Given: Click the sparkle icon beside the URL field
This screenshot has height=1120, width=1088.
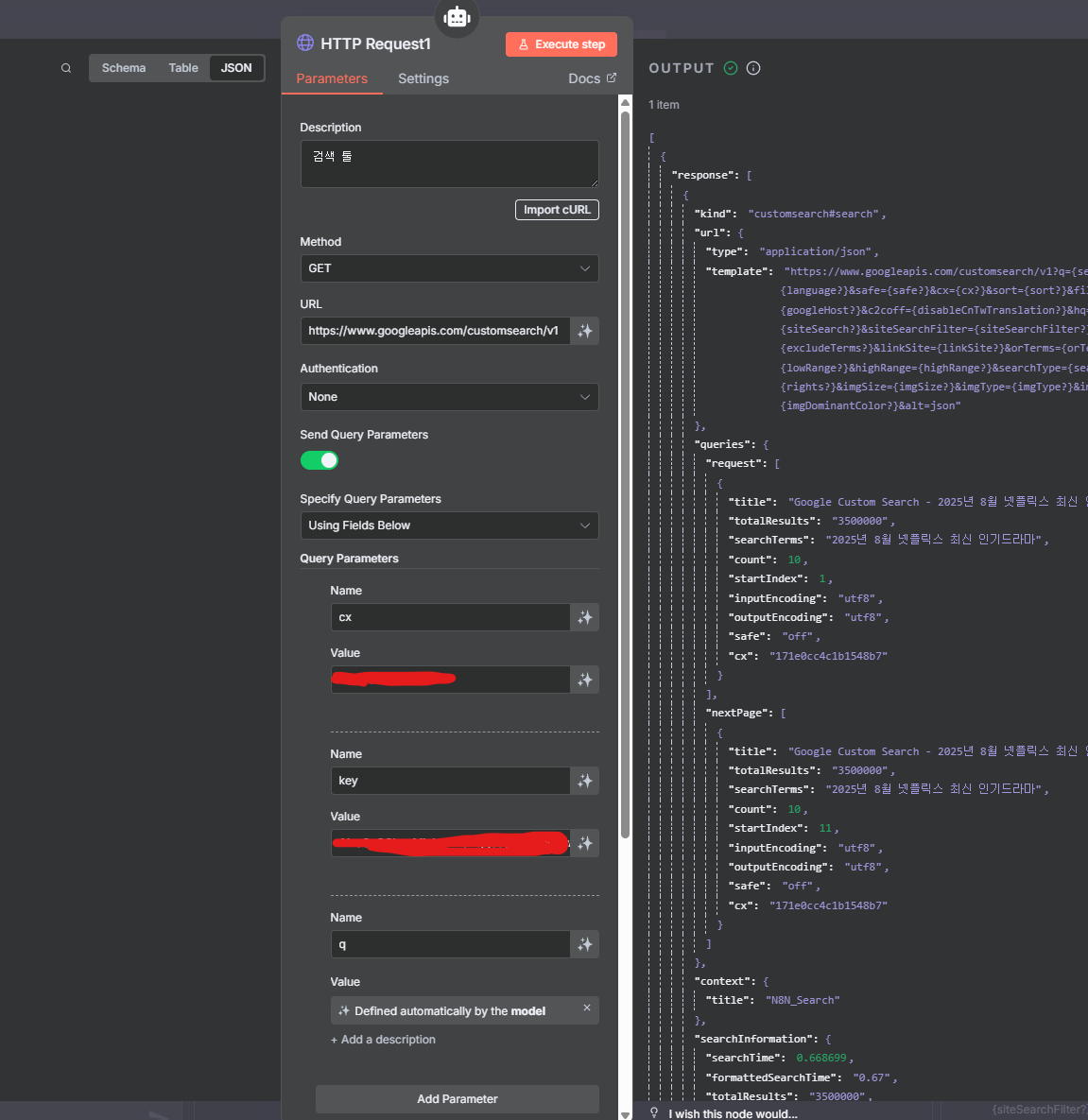Looking at the screenshot, I should click(x=585, y=331).
